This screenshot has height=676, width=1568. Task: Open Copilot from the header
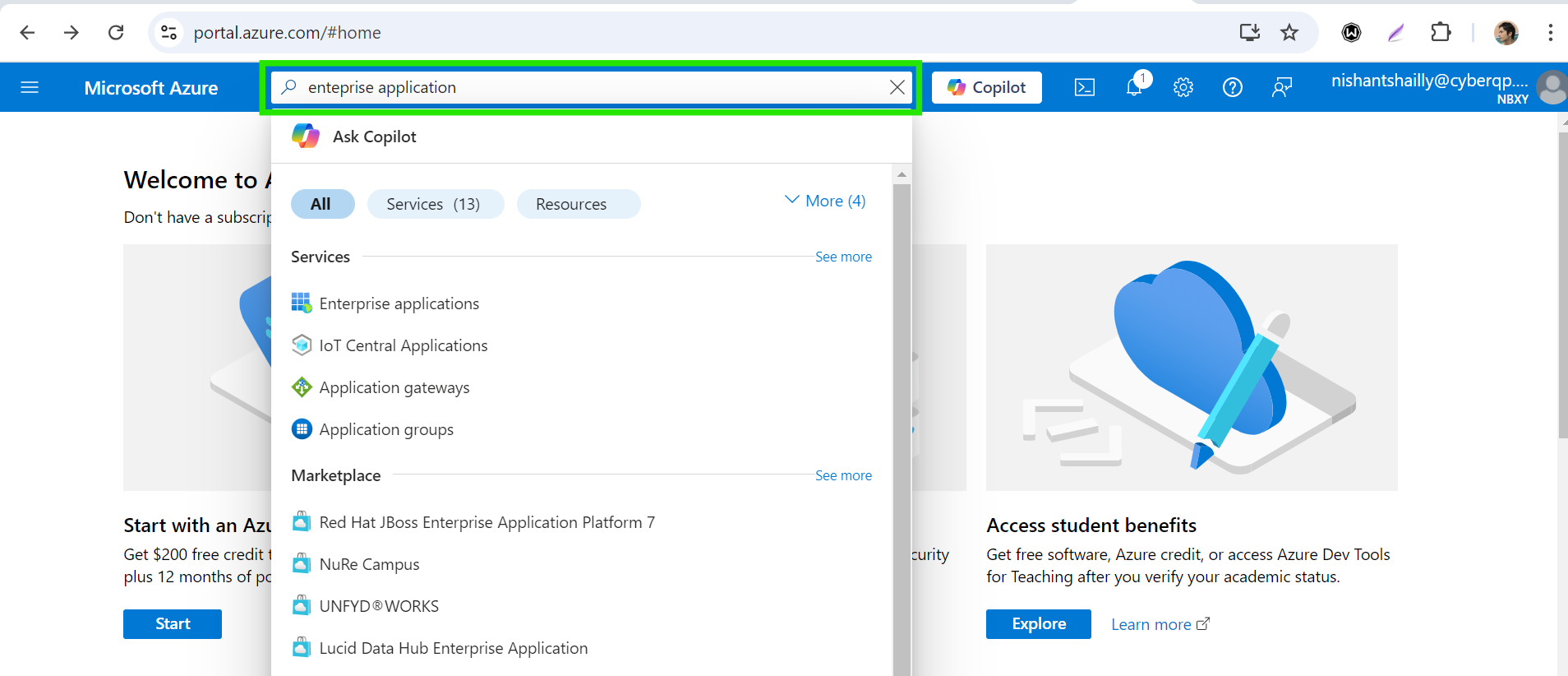tap(987, 87)
